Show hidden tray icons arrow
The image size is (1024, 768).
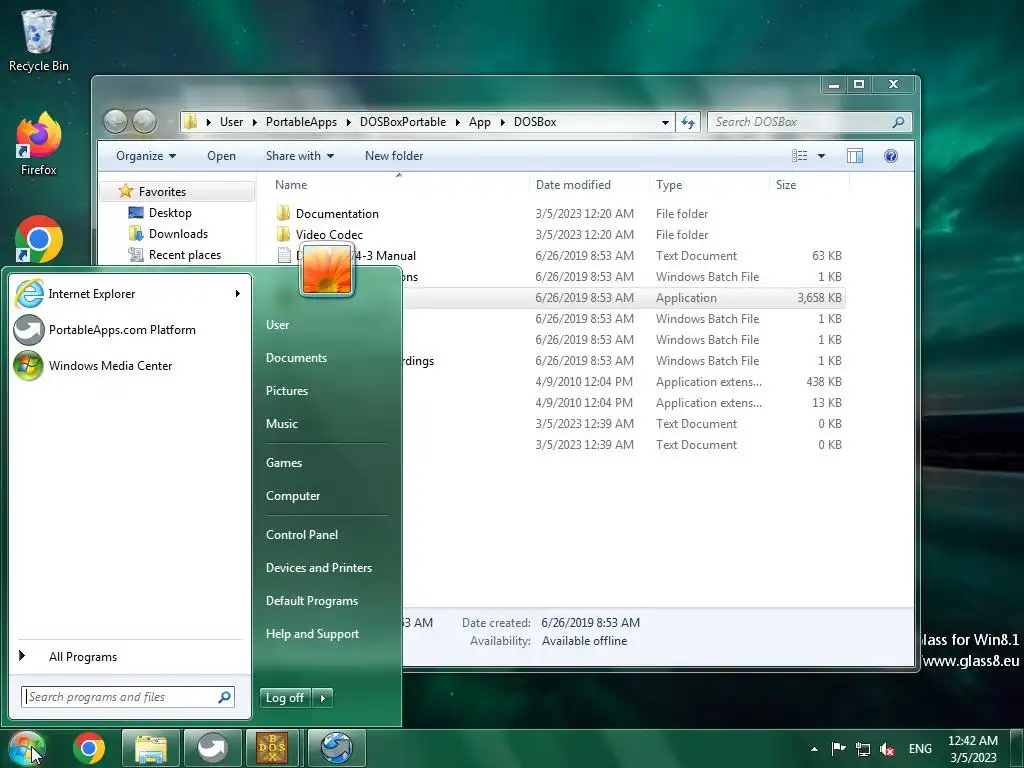814,749
